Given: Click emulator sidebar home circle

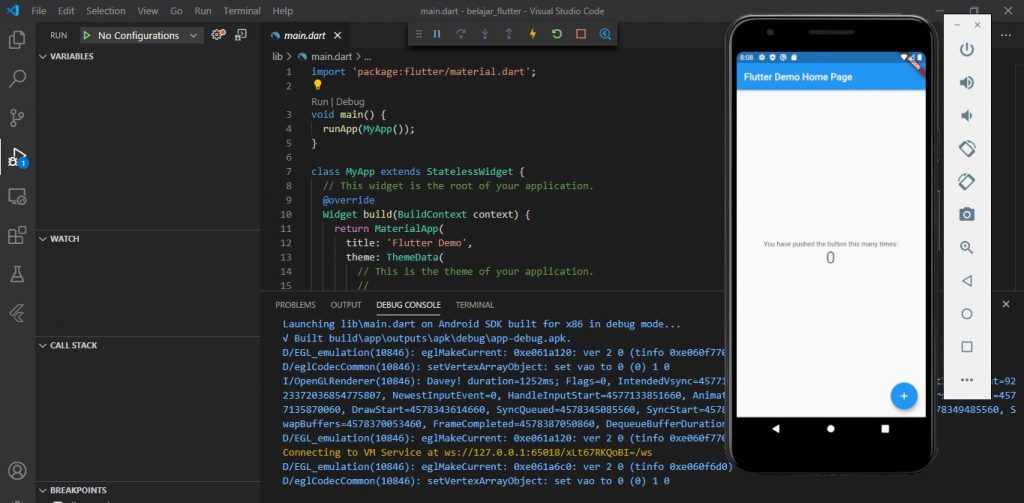Looking at the screenshot, I should coord(967,314).
